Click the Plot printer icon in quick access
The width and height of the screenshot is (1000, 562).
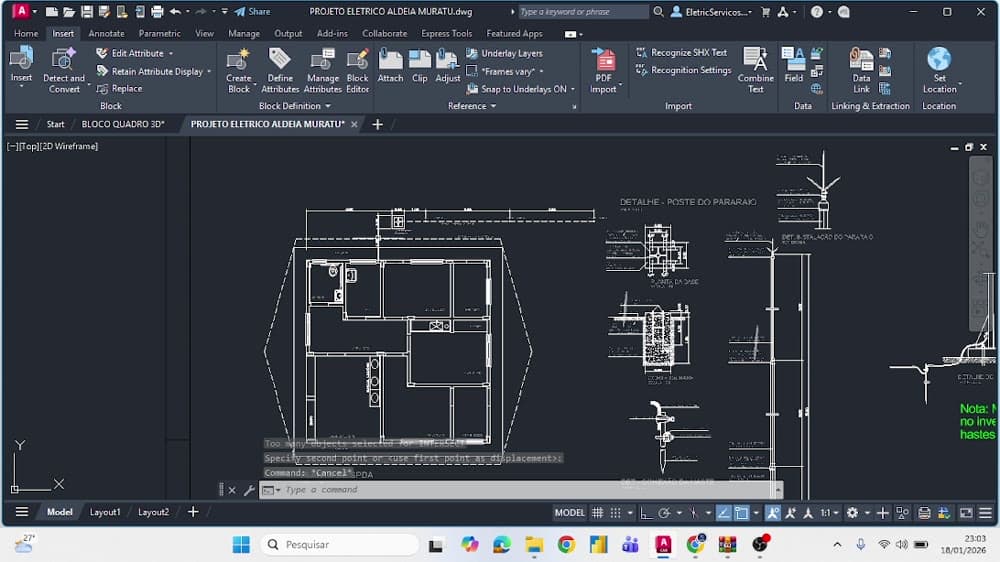157,11
